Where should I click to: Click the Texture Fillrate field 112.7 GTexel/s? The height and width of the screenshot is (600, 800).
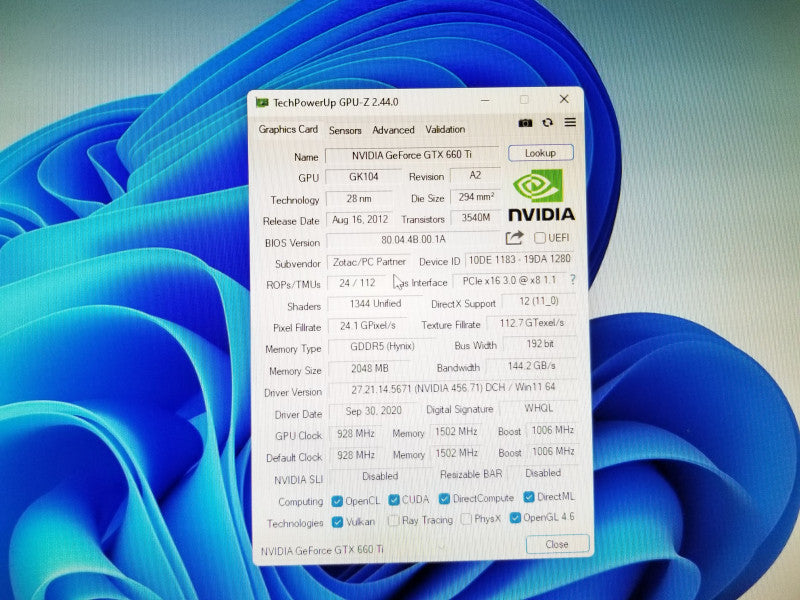pos(532,323)
